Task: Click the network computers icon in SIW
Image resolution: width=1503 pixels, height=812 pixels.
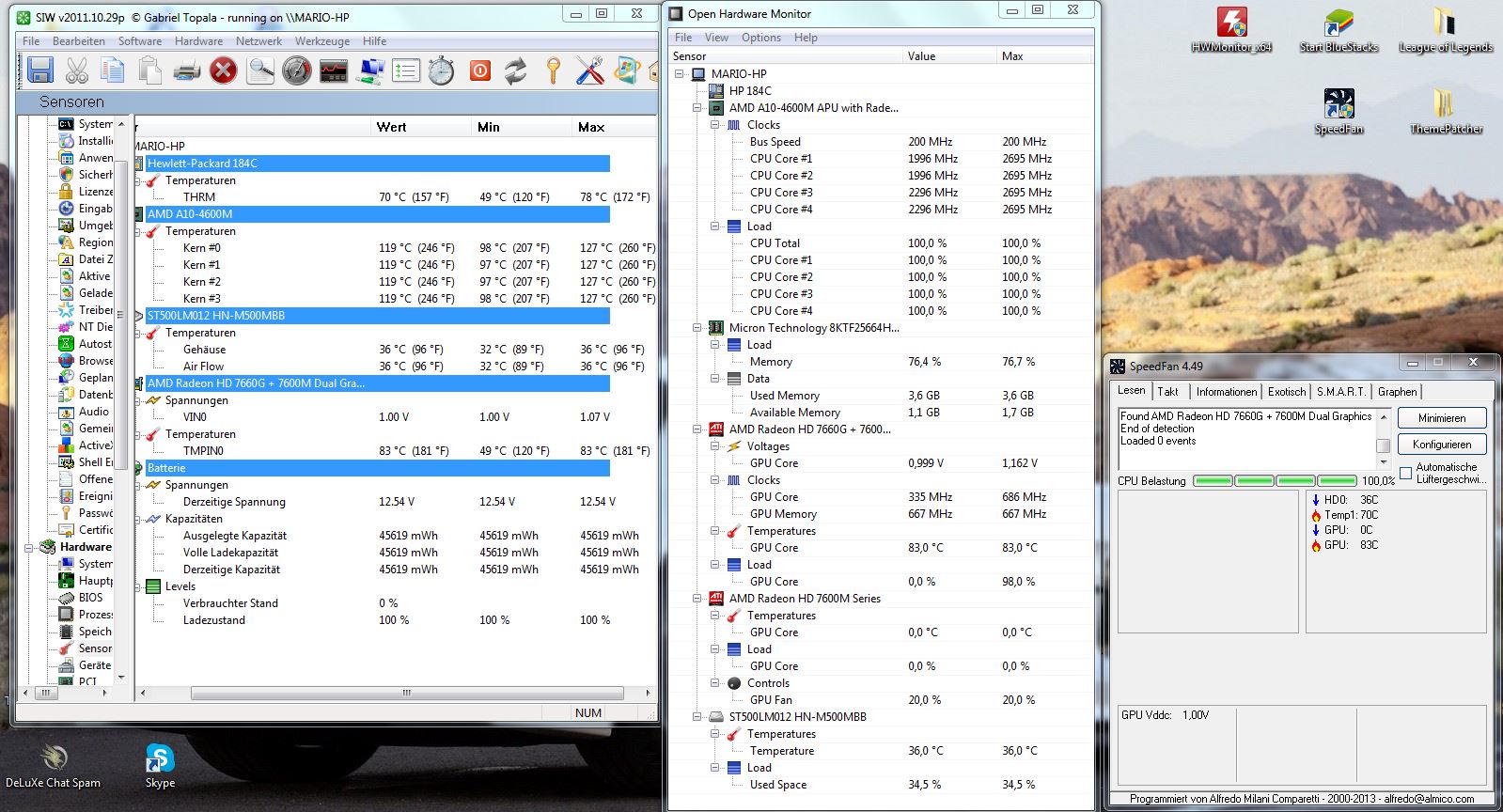Action: (371, 70)
